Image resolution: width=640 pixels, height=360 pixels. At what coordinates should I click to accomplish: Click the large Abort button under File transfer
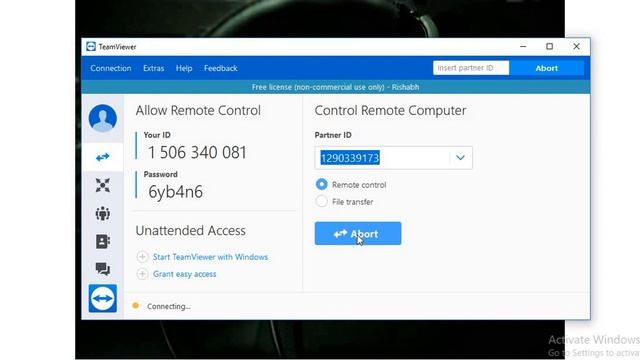[x=358, y=233]
